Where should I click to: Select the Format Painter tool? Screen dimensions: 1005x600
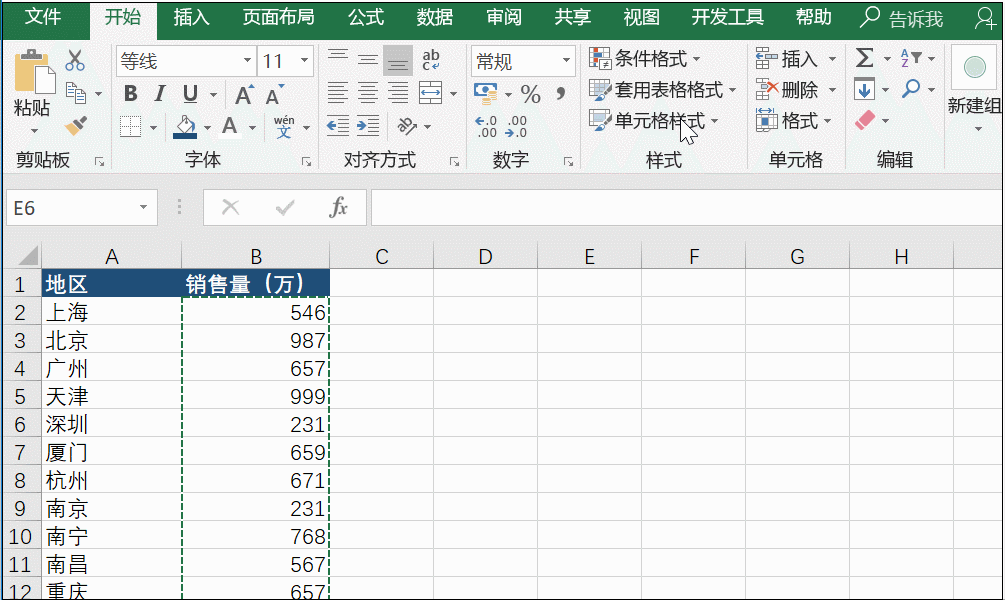pyautogui.click(x=76, y=125)
